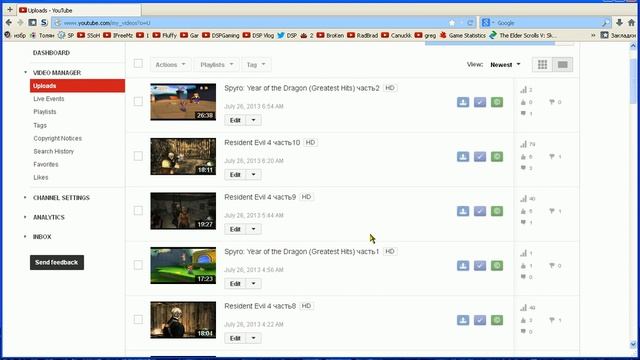The height and width of the screenshot is (360, 640).
Task: Tick the checkbox for Resident Evil 4 часть10
Action: coord(138,156)
